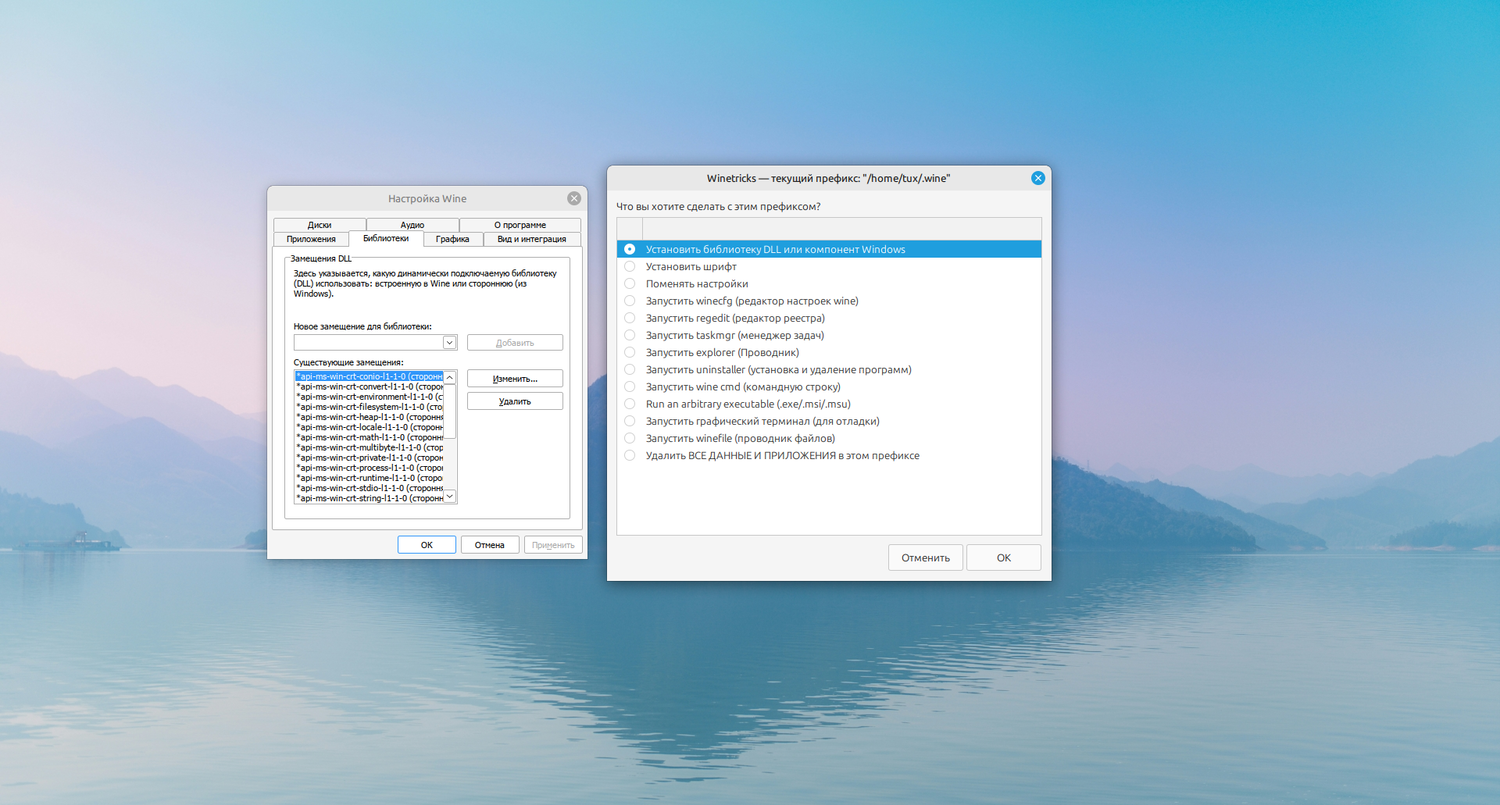
Task: Expand the 'Новое замещение для библиотеки' dropdown arrow
Action: (x=450, y=342)
